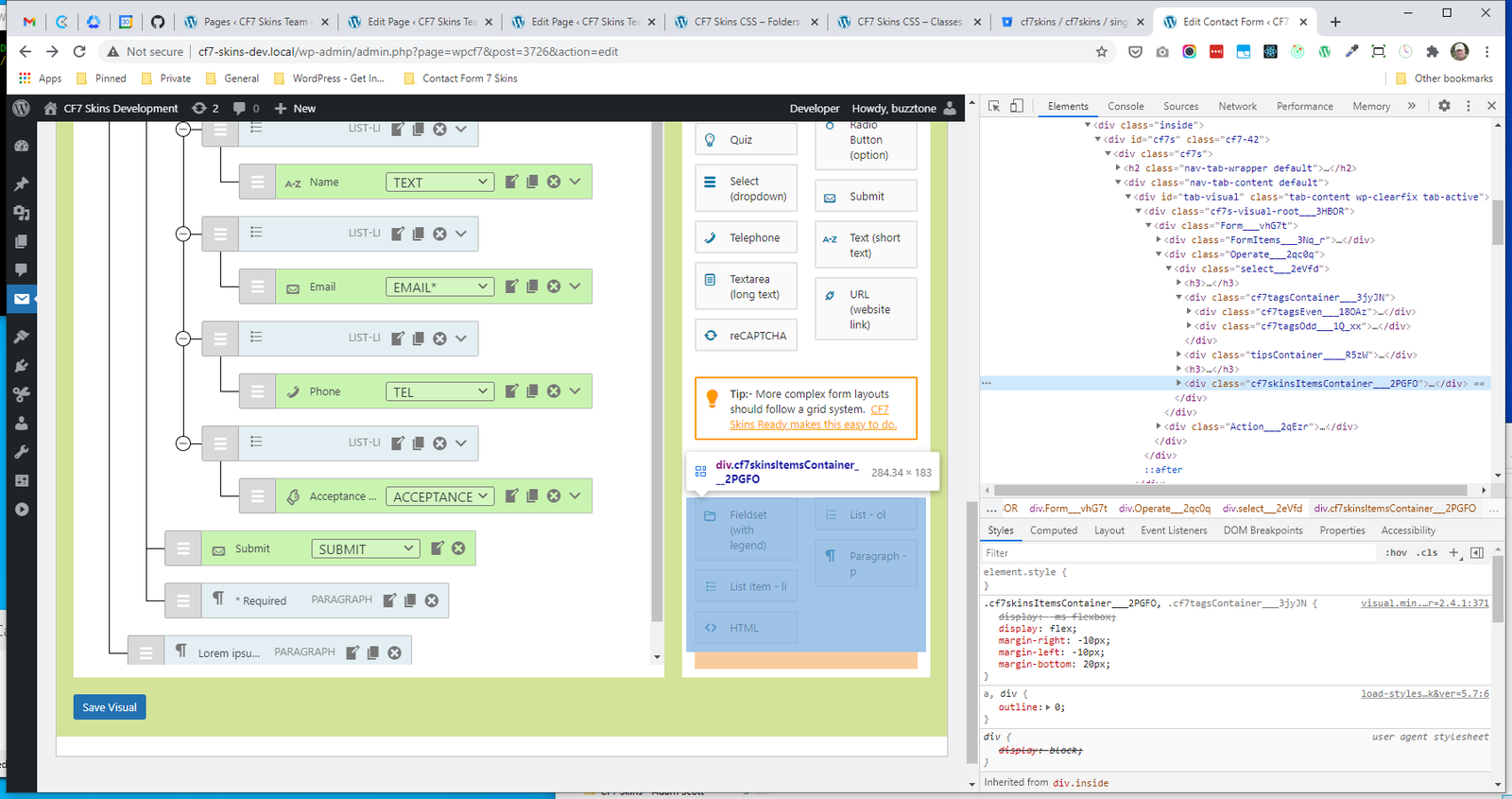The image size is (1512, 799).
Task: Collapse the list-li node above Name
Action: point(183,129)
